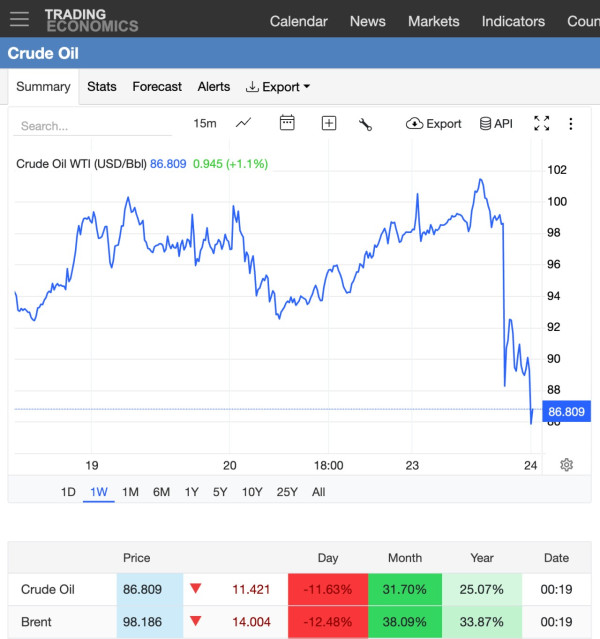Add comparison with plus square icon
This screenshot has height=639, width=600.
[x=329, y=123]
